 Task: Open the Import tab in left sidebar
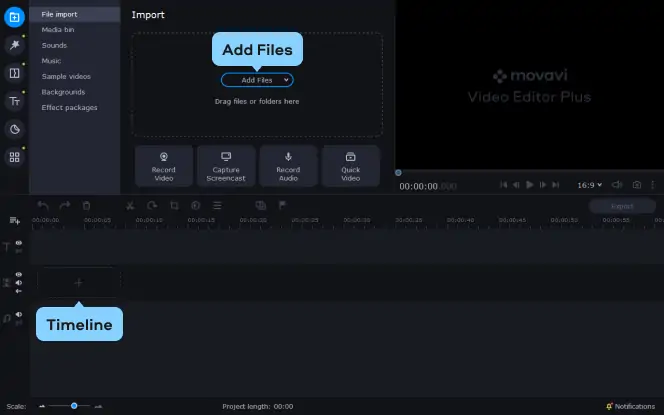coord(14,17)
